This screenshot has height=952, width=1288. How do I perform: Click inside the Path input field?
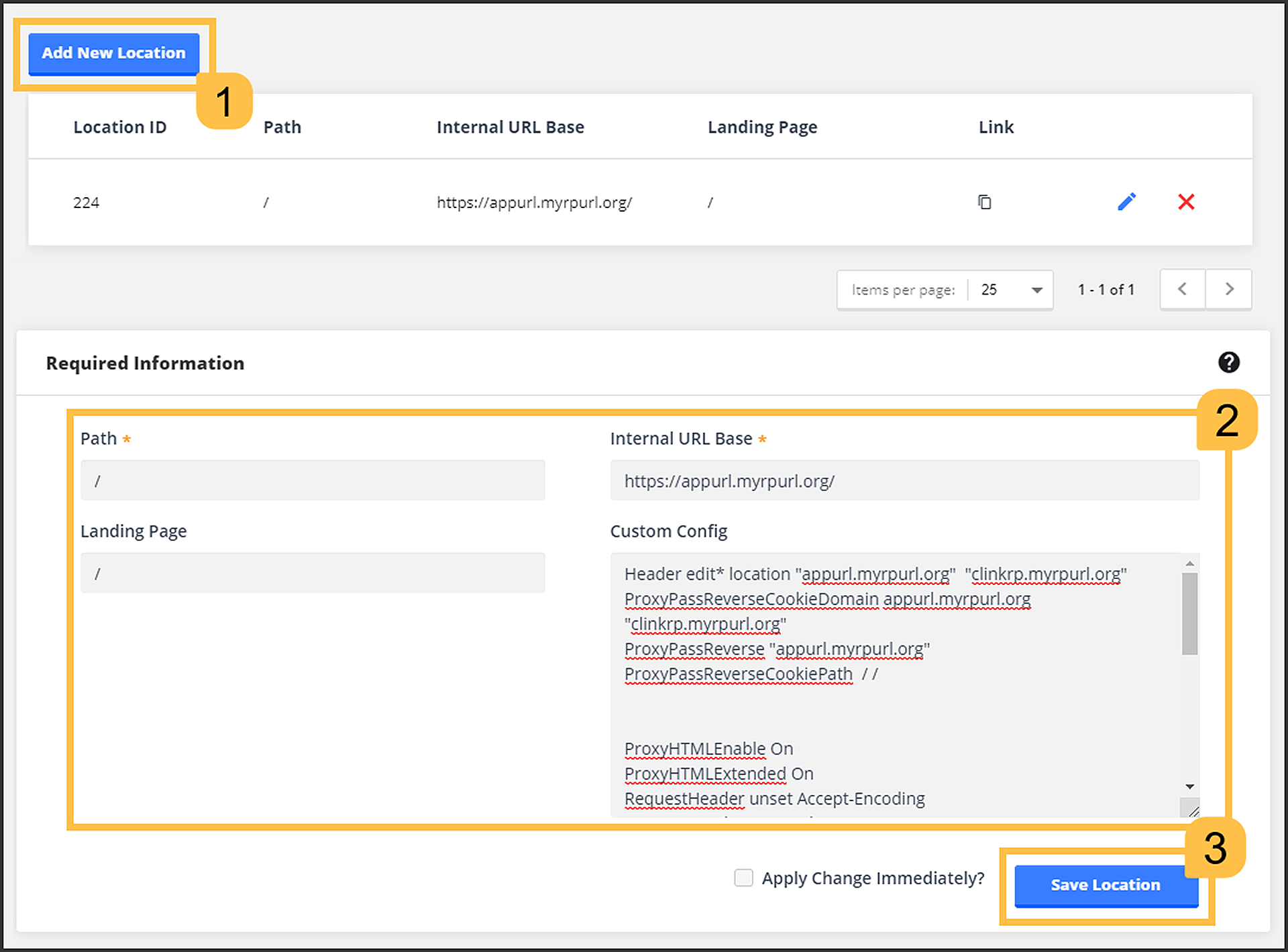coord(312,480)
